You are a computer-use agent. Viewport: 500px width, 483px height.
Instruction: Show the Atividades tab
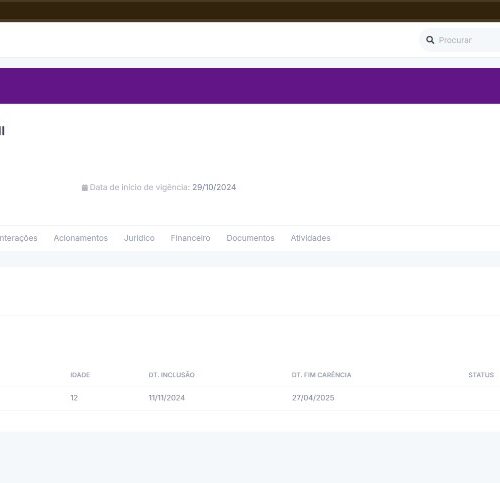tap(310, 238)
